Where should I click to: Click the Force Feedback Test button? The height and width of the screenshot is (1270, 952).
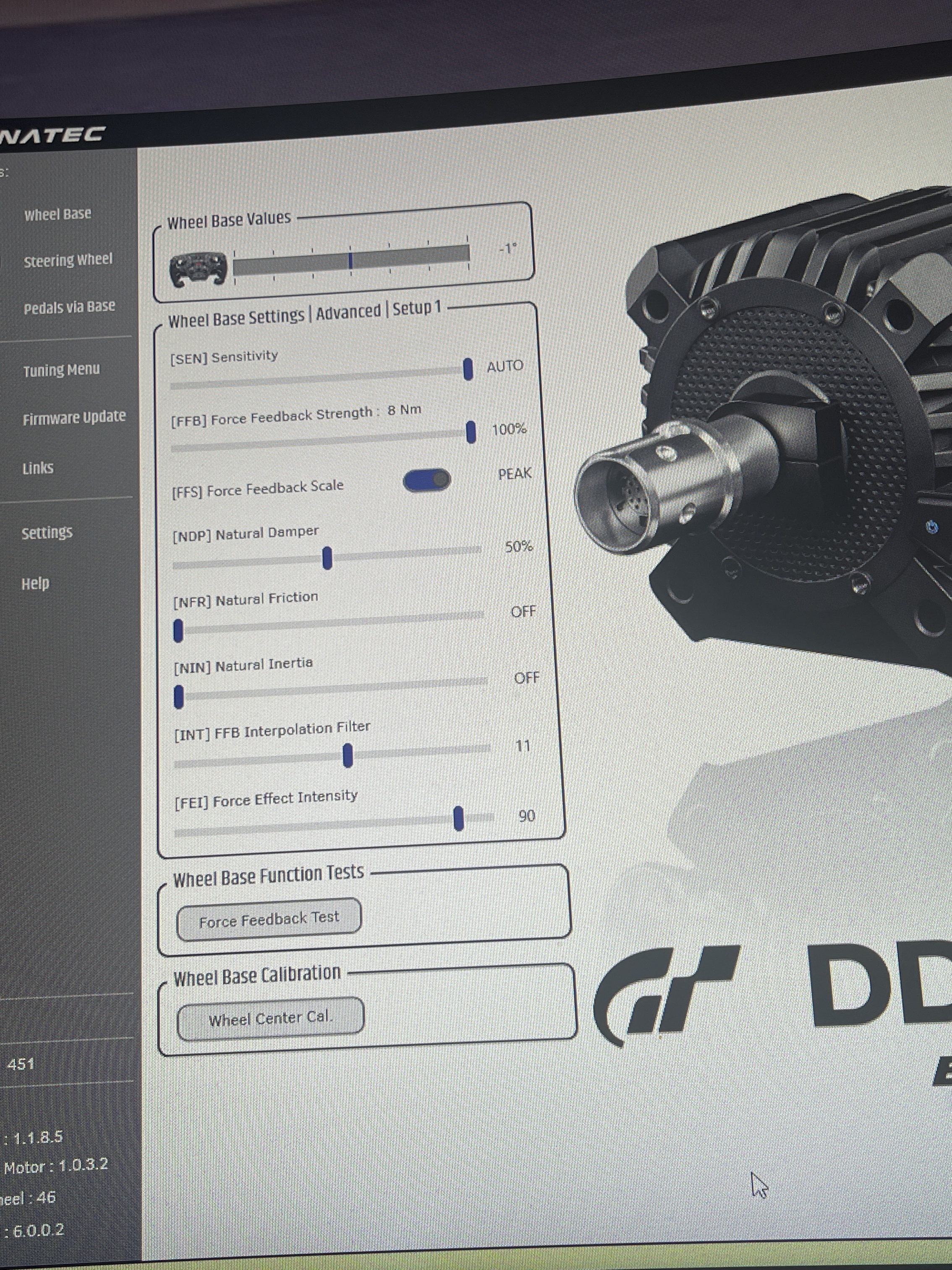click(x=269, y=919)
